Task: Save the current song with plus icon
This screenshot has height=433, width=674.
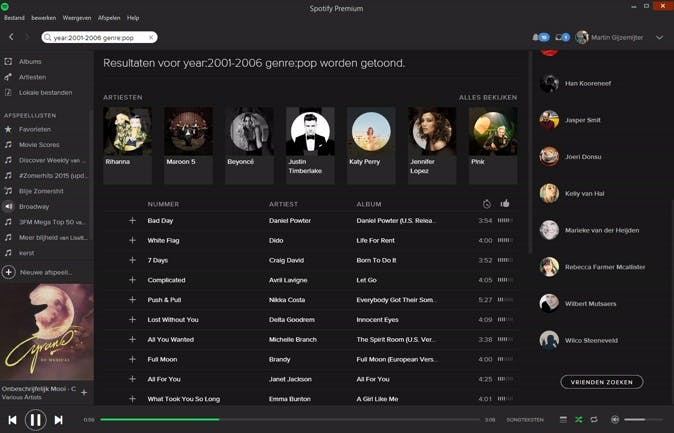Action: 84,392
